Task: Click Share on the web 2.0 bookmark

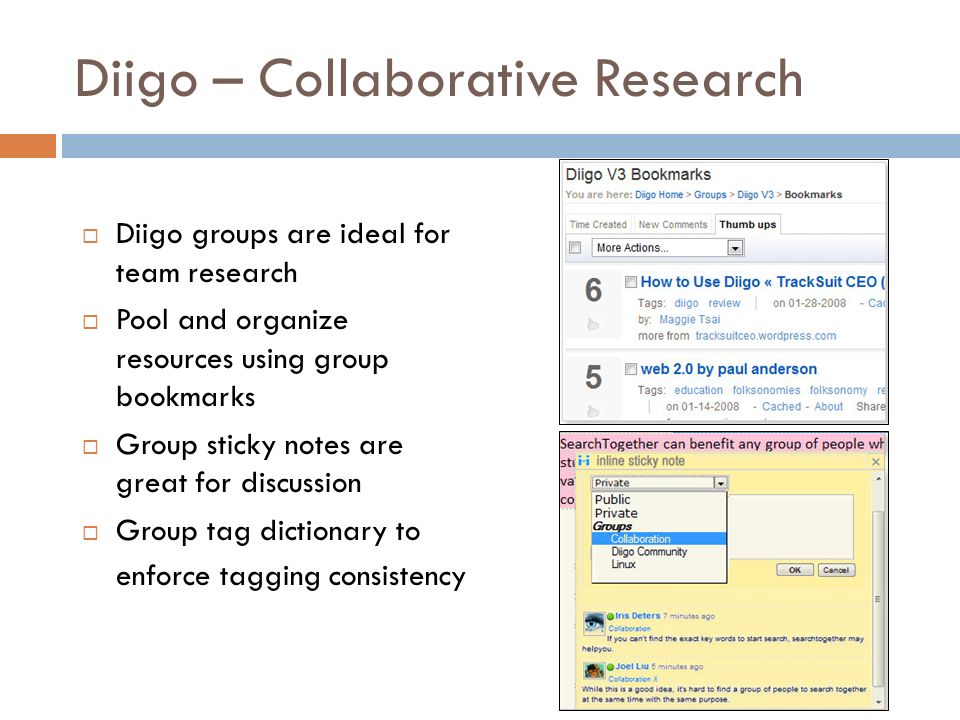Action: coord(871,407)
